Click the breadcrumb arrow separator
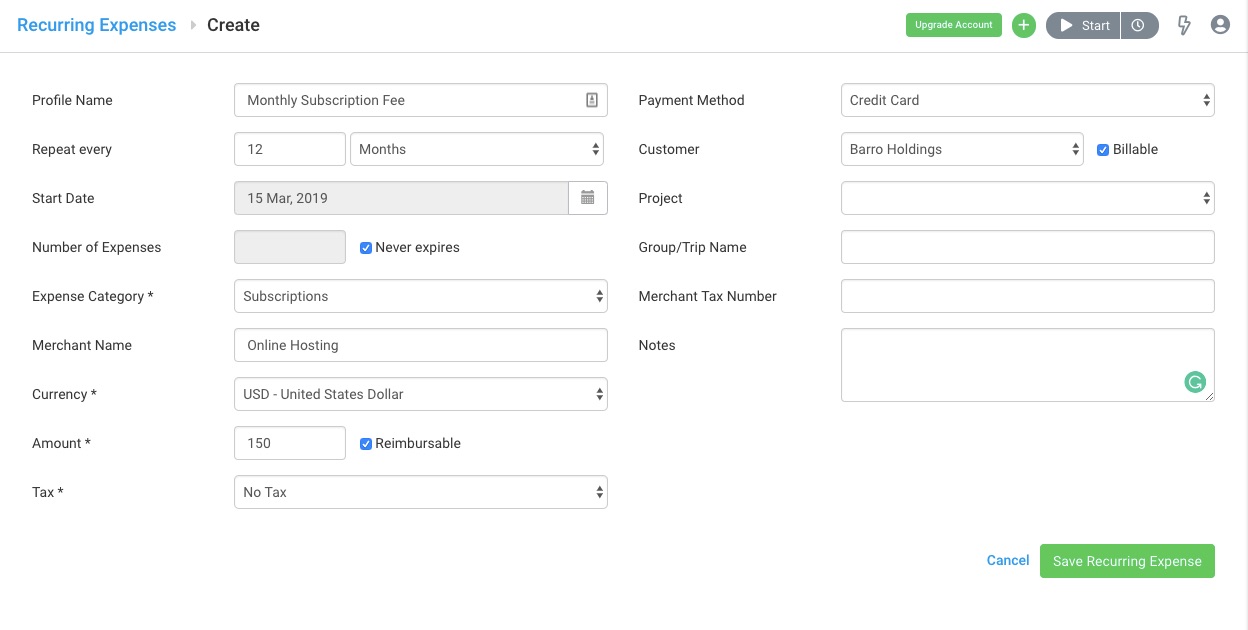The width and height of the screenshot is (1248, 630). (x=193, y=25)
